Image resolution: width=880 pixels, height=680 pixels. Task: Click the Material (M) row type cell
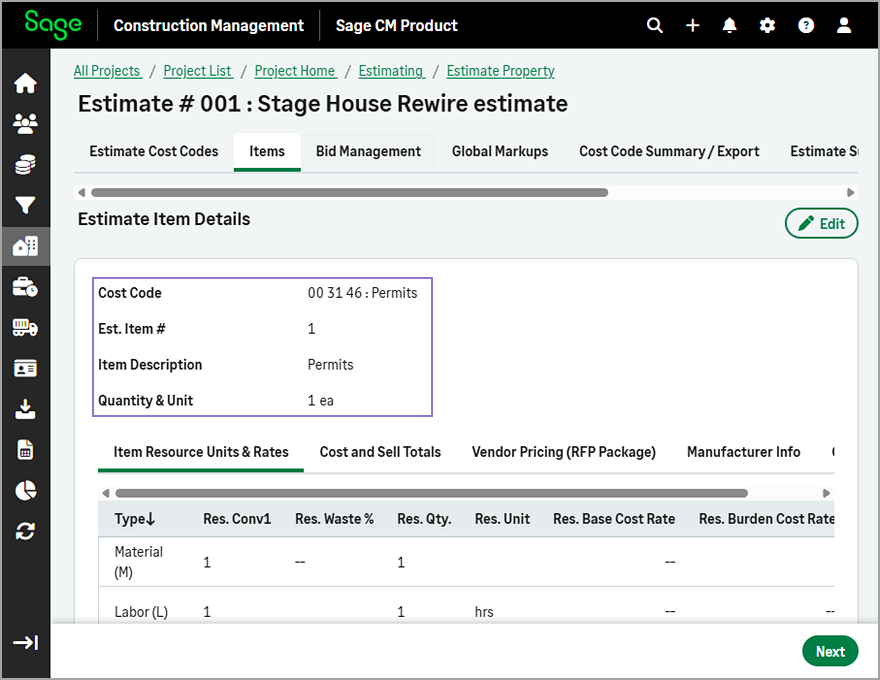point(139,562)
